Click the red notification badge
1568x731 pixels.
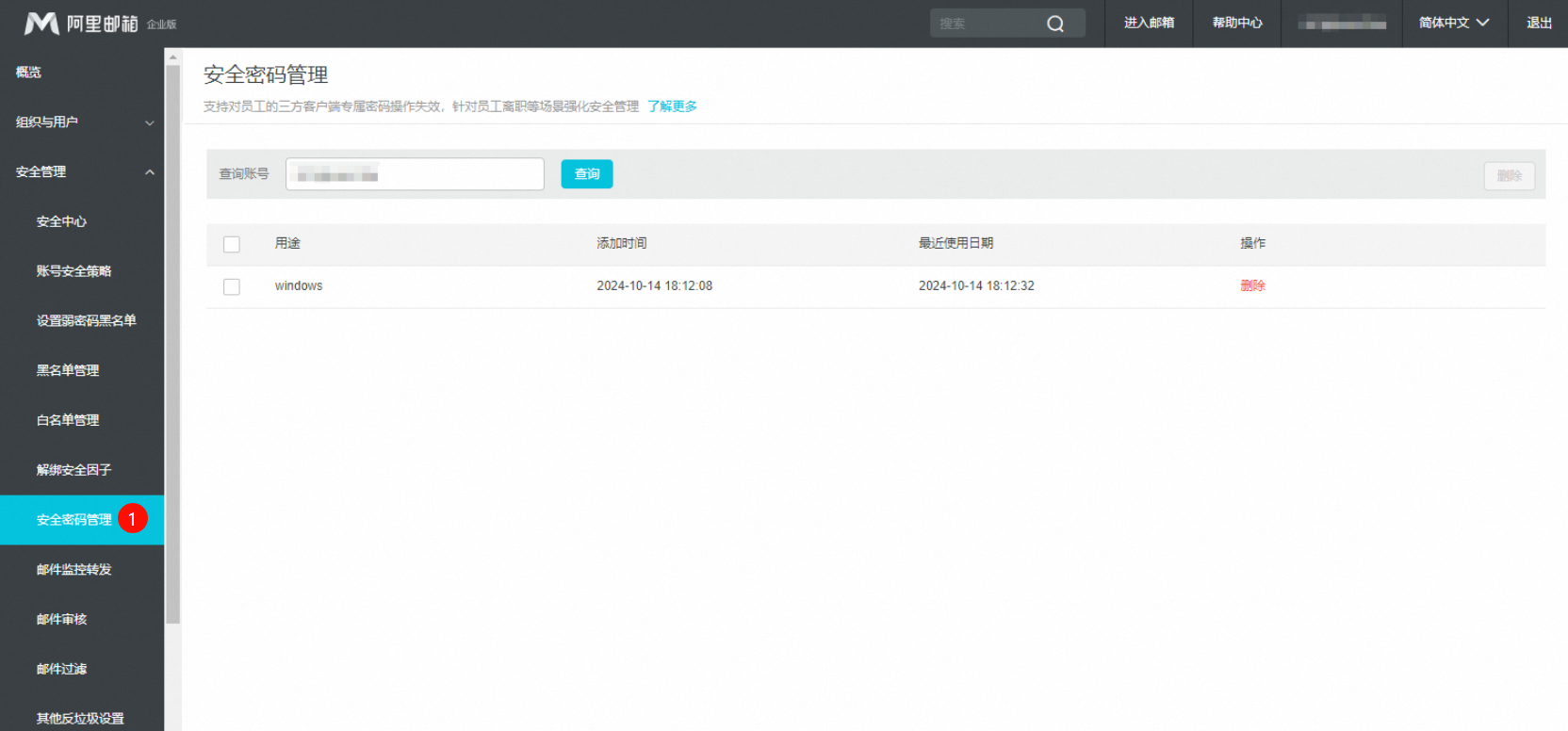133,519
